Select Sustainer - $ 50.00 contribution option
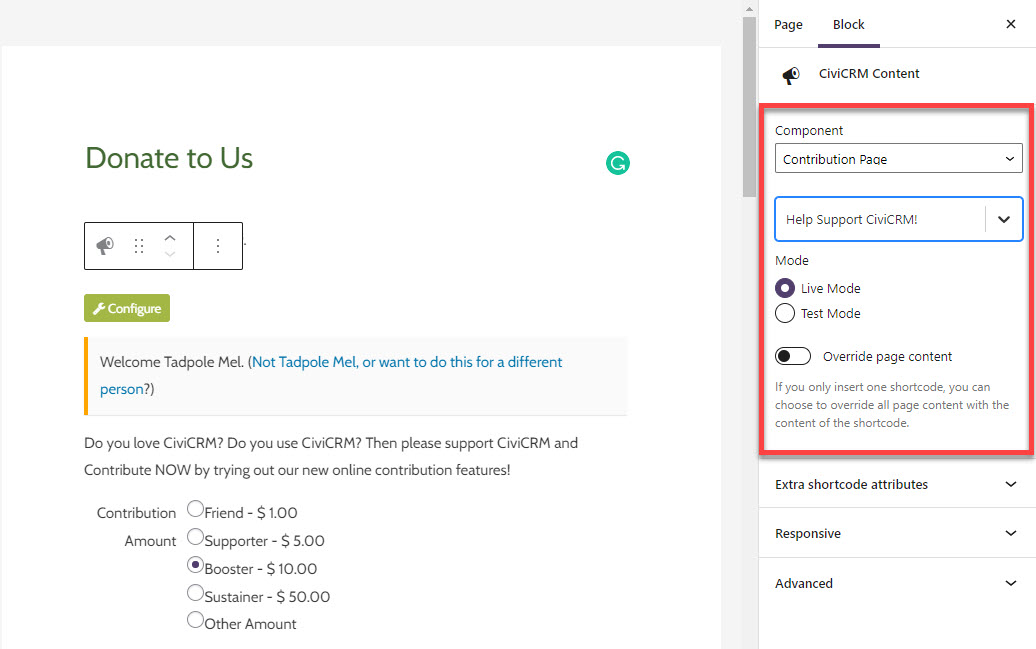This screenshot has width=1036, height=649. point(195,593)
